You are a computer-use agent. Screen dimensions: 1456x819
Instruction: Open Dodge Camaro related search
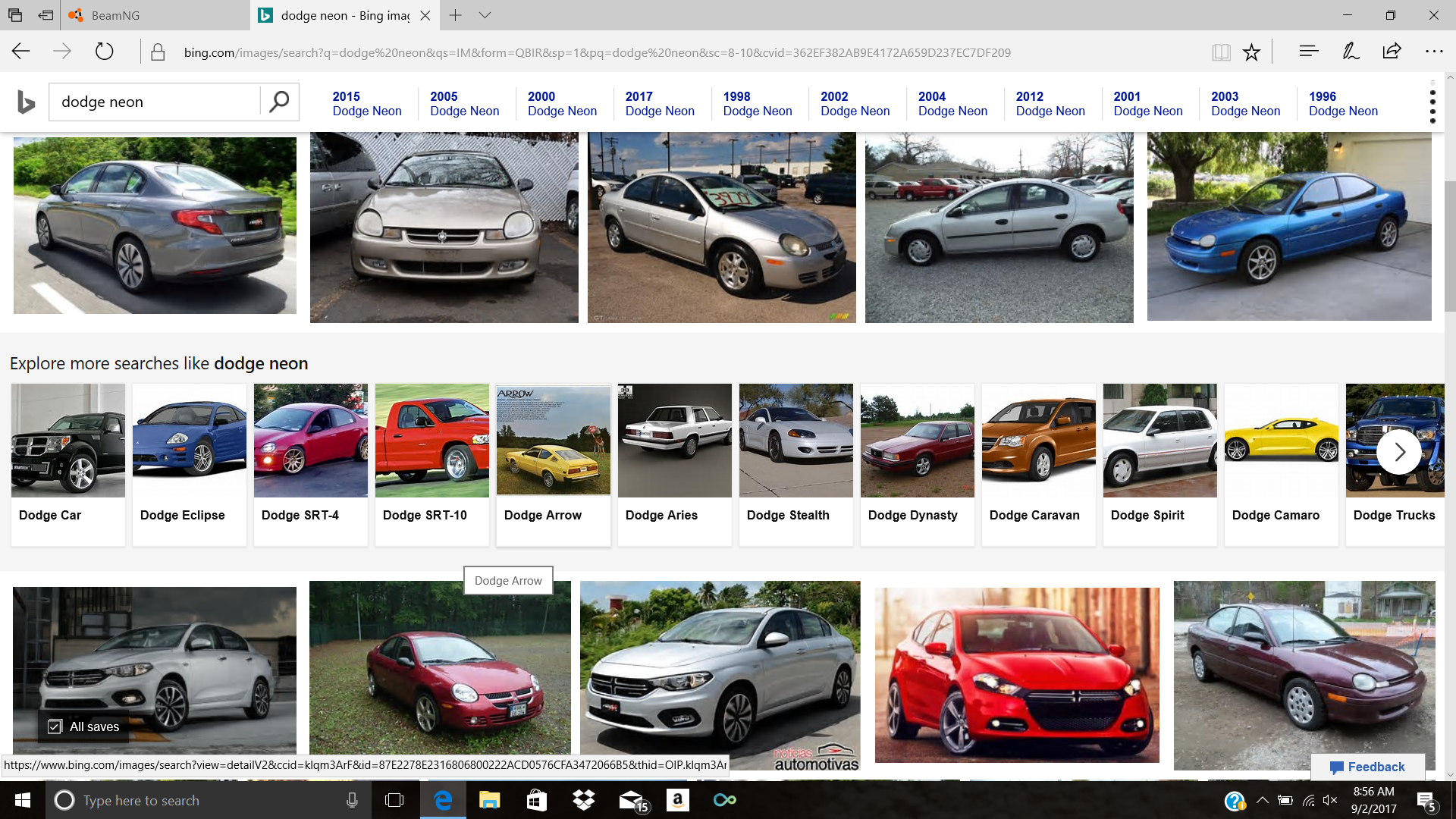point(1282,464)
